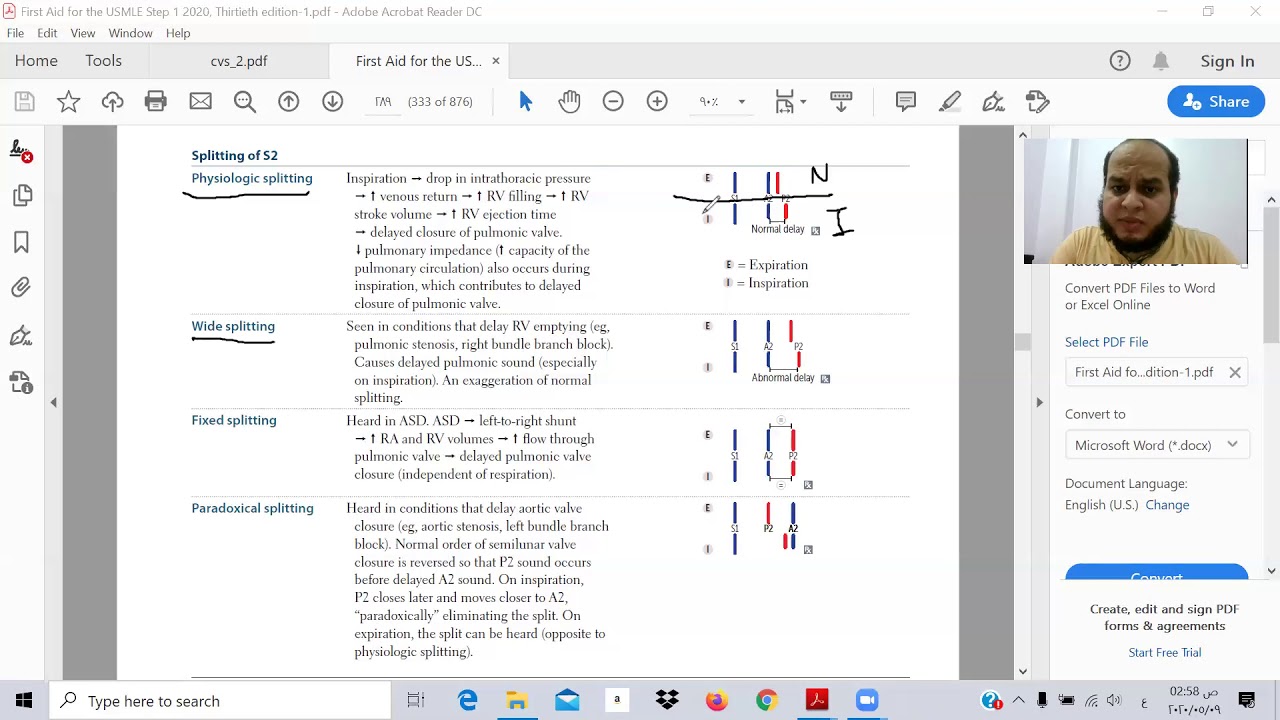Open the fit page options tool

(x=789, y=101)
